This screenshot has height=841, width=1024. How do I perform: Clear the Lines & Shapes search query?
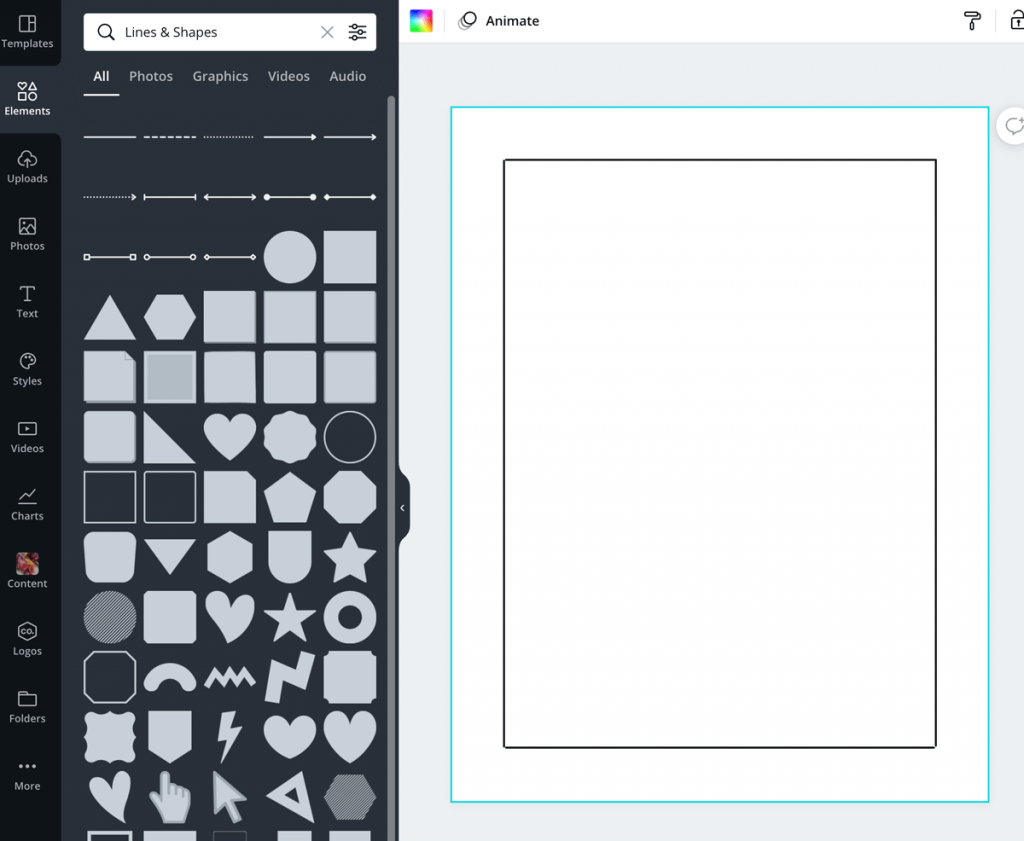click(x=327, y=32)
